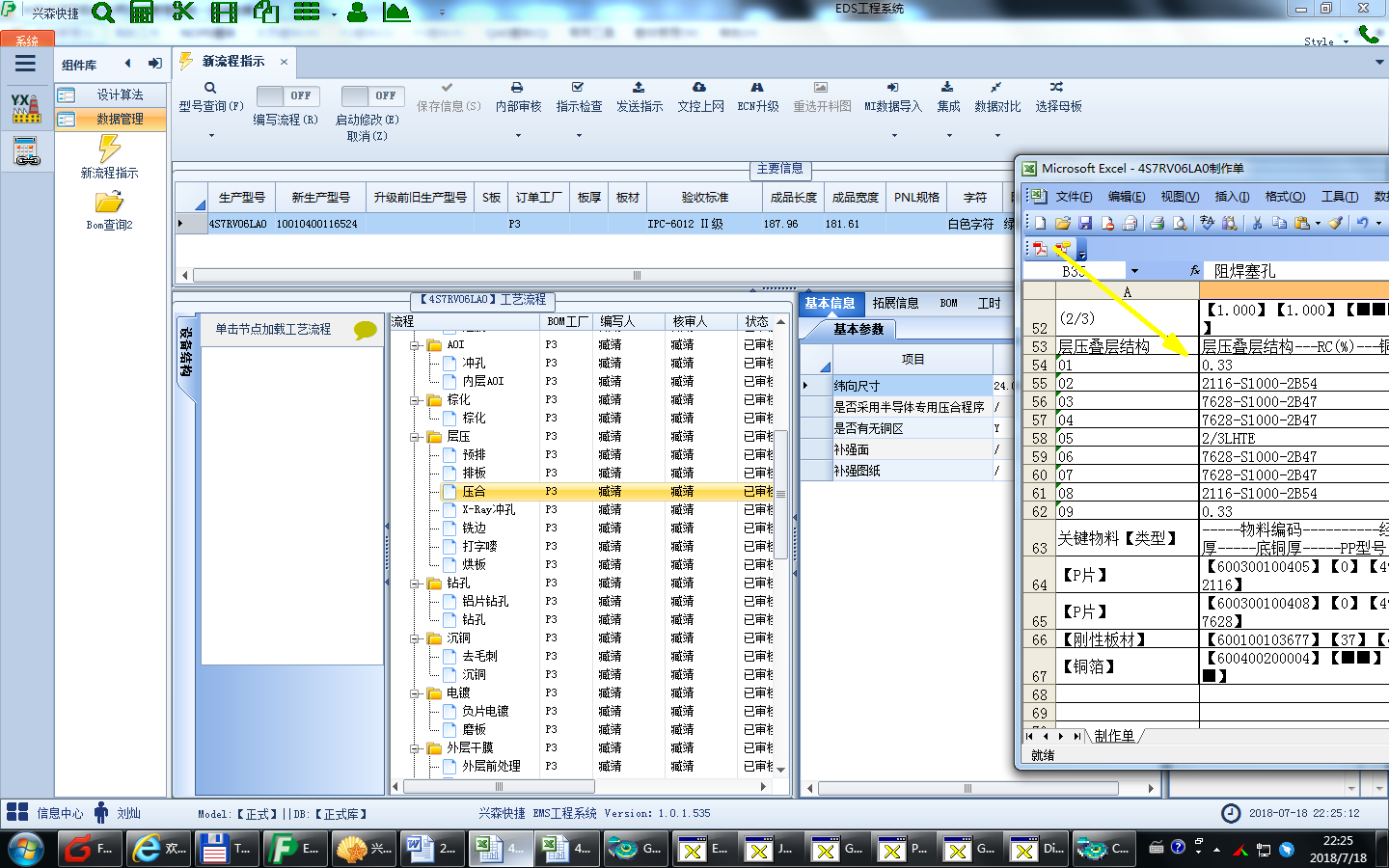1389x868 pixels.
Task: Click the magnifier search icon in top quick toolbar
Action: 102,13
